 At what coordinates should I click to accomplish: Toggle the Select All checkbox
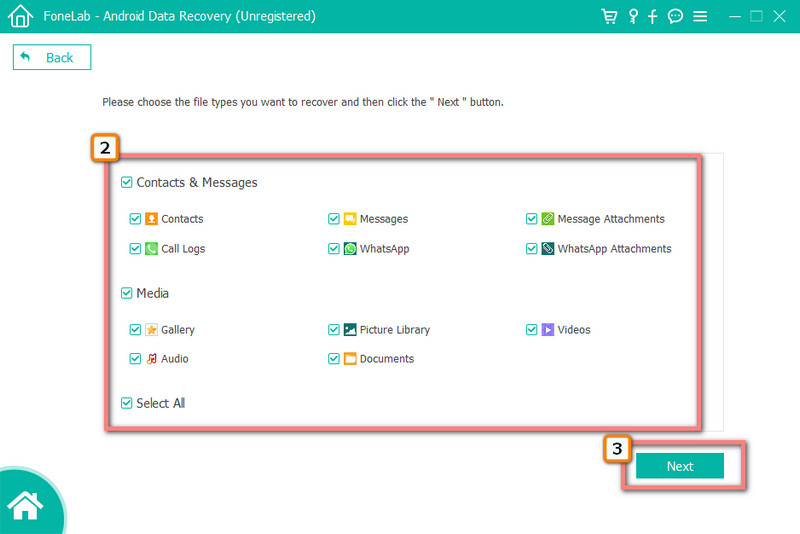[x=126, y=404]
